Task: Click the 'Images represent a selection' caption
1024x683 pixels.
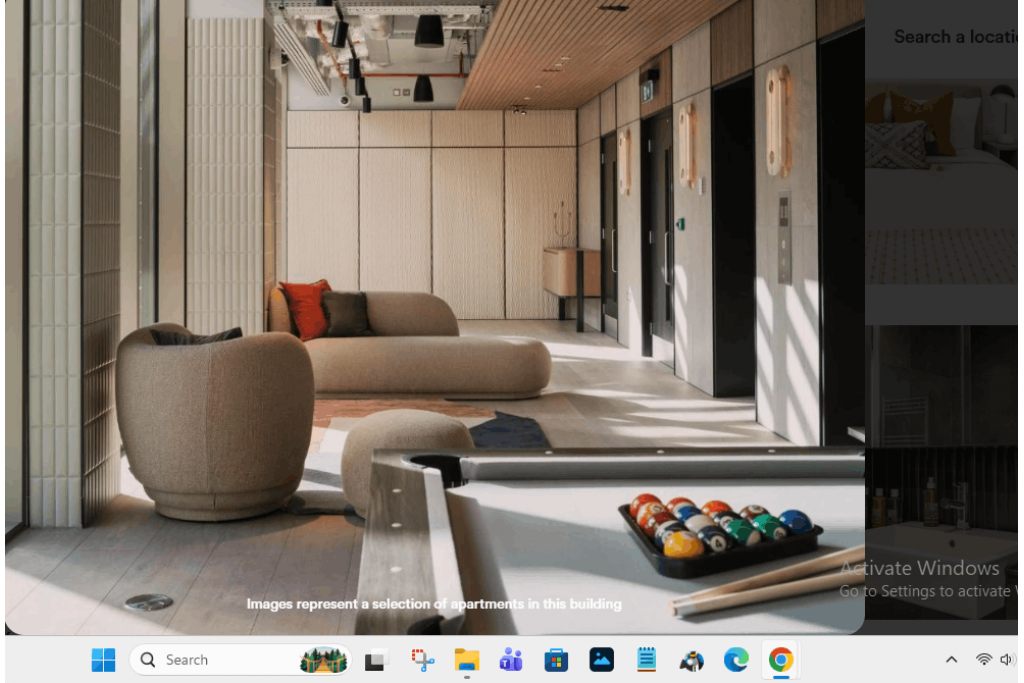Action: [434, 604]
